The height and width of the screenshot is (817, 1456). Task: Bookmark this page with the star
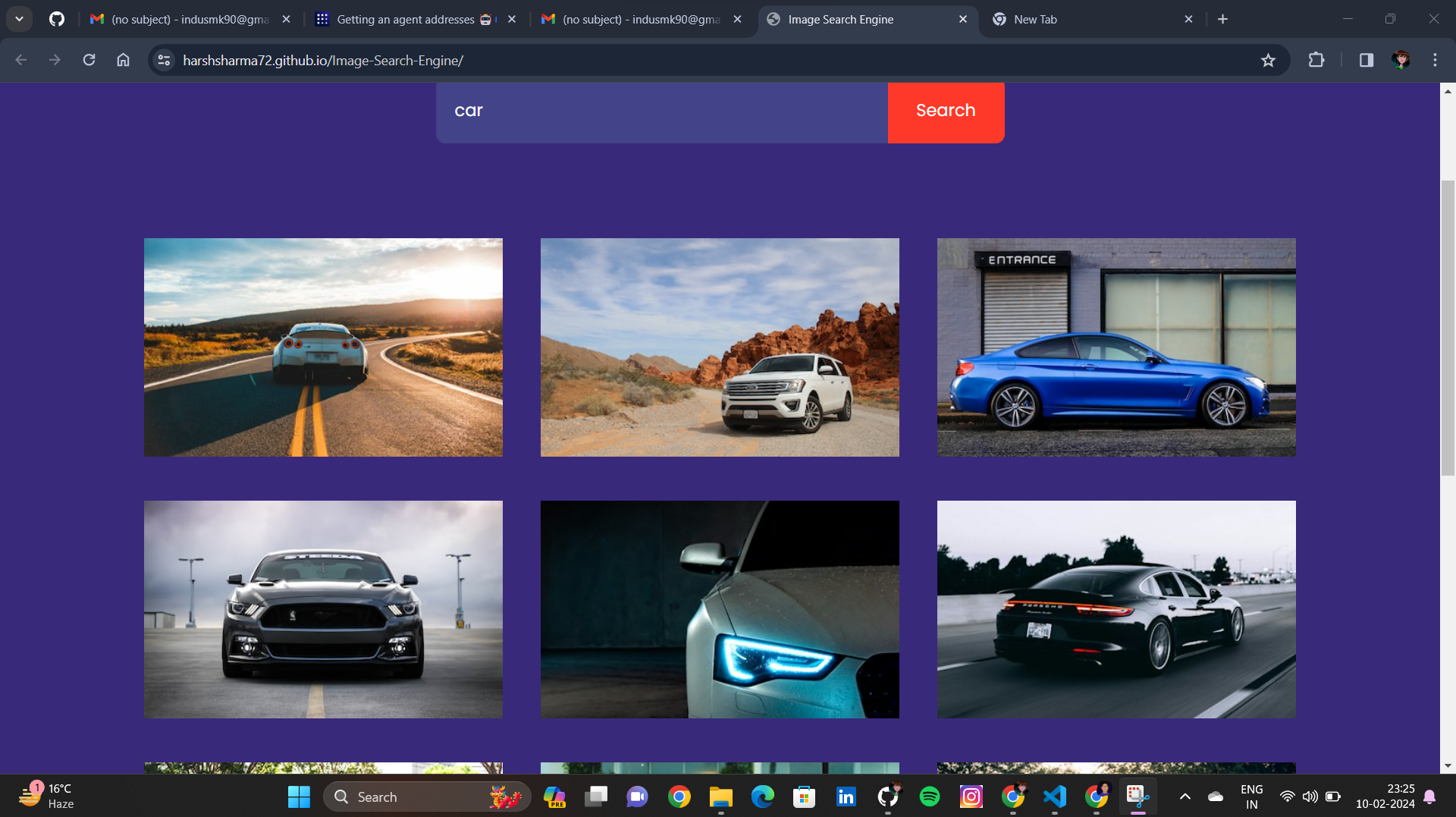click(x=1268, y=60)
